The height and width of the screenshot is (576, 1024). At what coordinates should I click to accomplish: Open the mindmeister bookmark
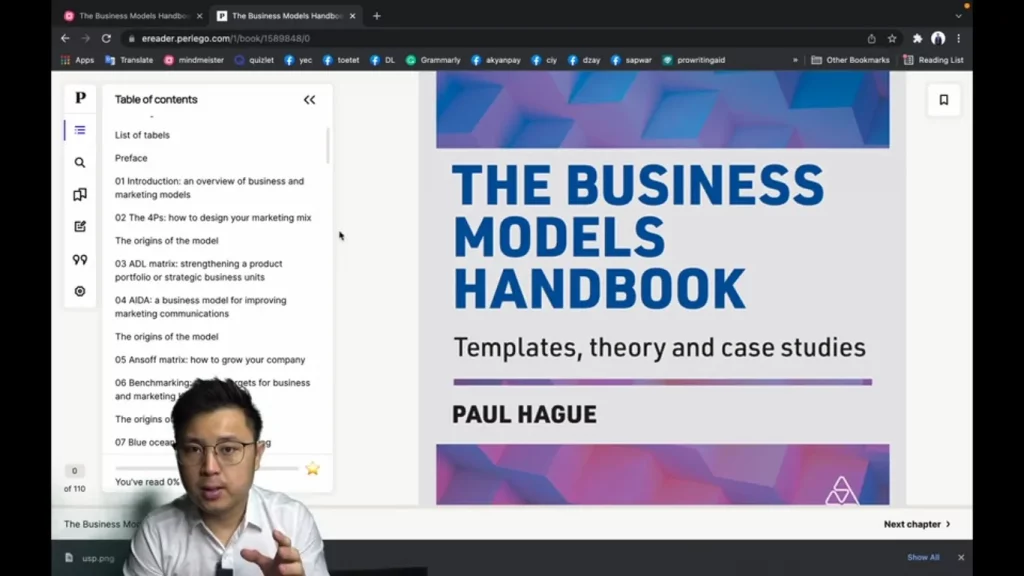(x=194, y=60)
